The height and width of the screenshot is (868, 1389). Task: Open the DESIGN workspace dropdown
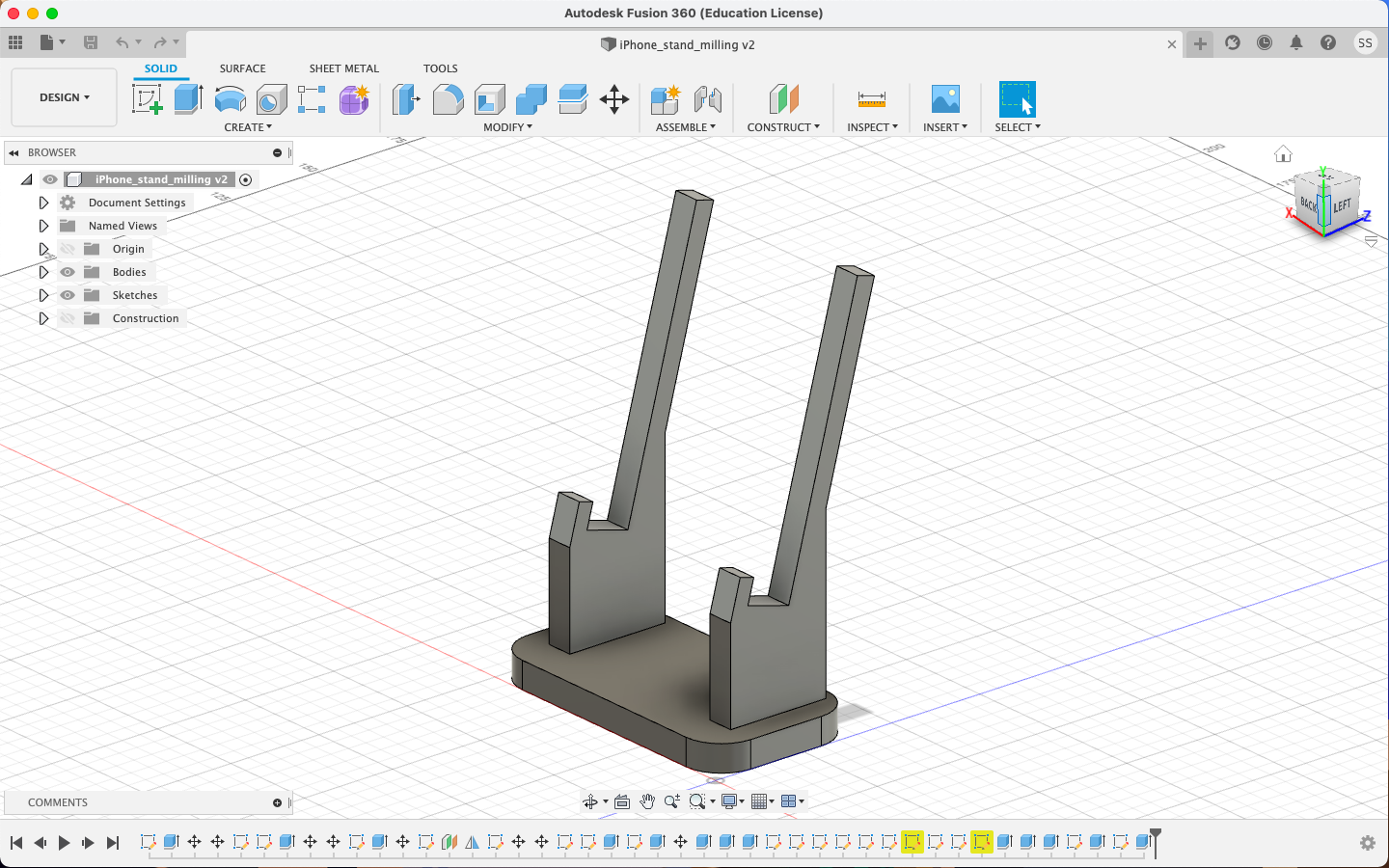64,97
